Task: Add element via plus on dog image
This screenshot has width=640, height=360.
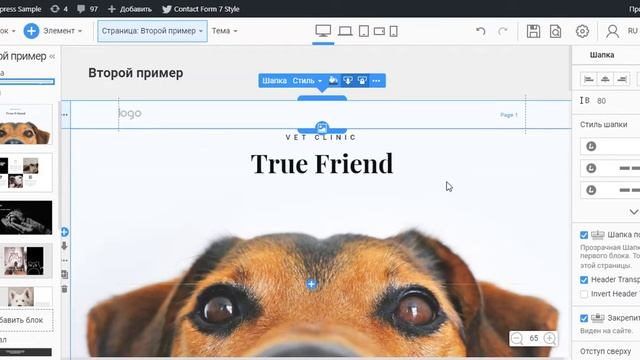Action: pos(311,284)
